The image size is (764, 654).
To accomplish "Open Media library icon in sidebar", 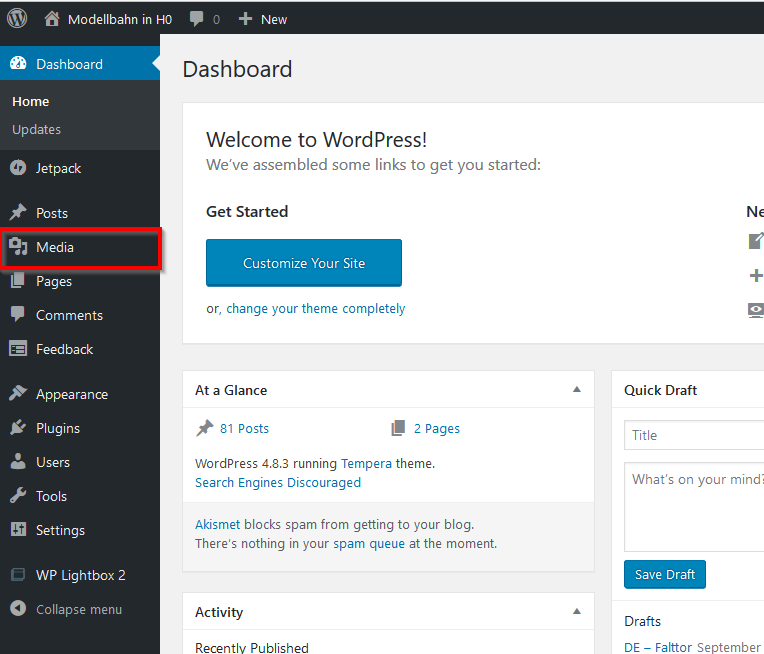I will (18, 247).
